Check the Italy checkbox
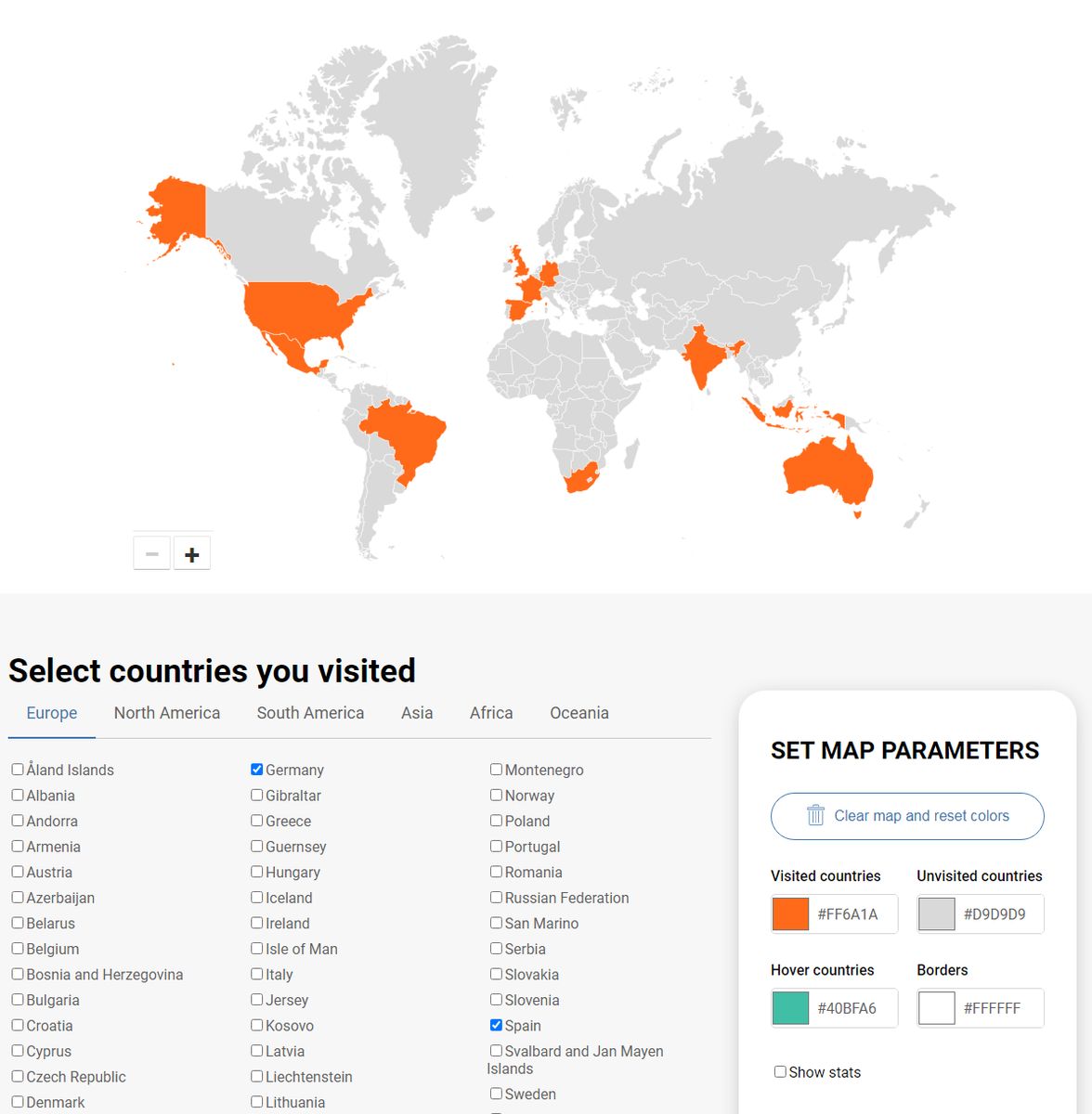Image resolution: width=1092 pixels, height=1114 pixels. [x=256, y=974]
